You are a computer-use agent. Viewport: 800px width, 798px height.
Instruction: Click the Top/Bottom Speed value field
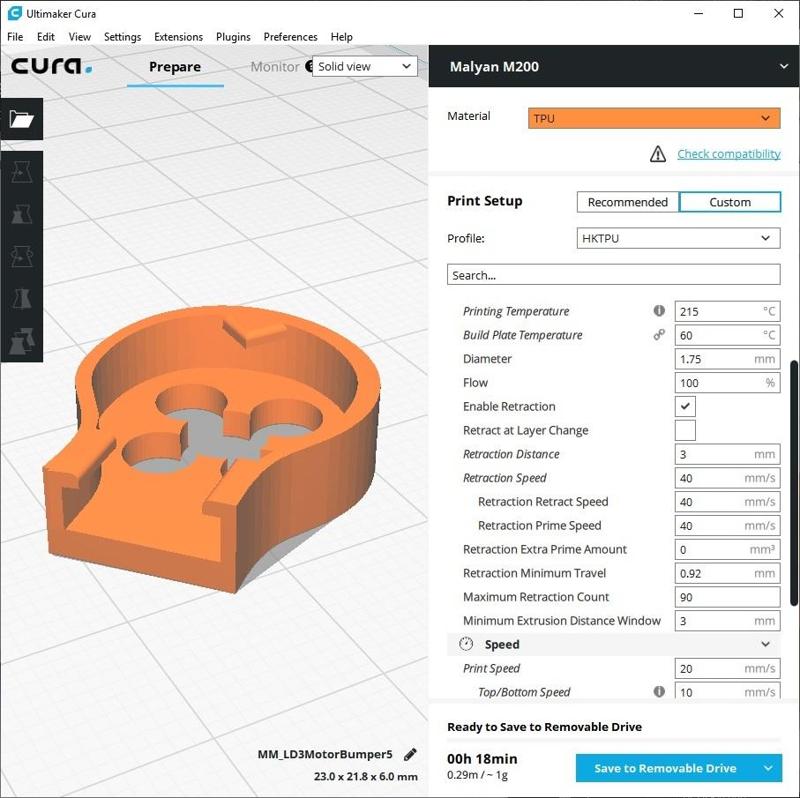[x=727, y=691]
